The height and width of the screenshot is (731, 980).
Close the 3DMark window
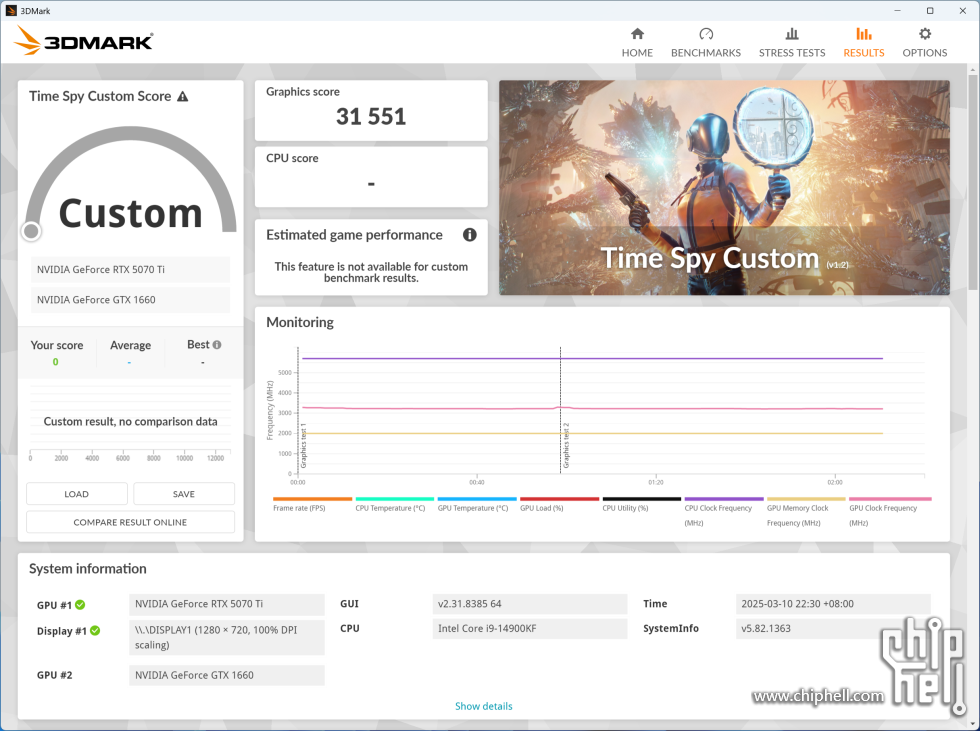point(962,11)
